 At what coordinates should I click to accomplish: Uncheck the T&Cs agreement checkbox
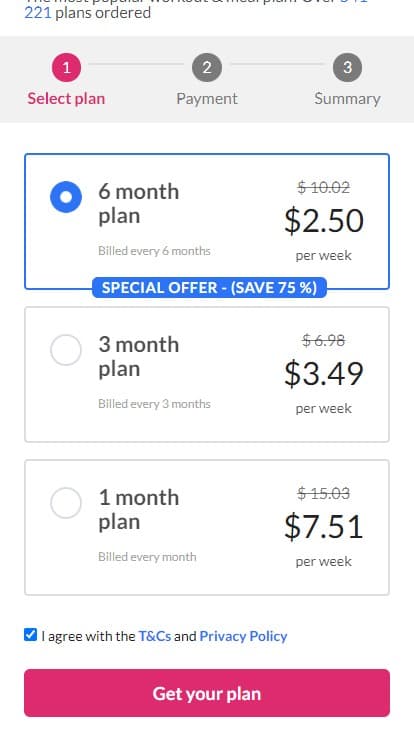(x=31, y=635)
